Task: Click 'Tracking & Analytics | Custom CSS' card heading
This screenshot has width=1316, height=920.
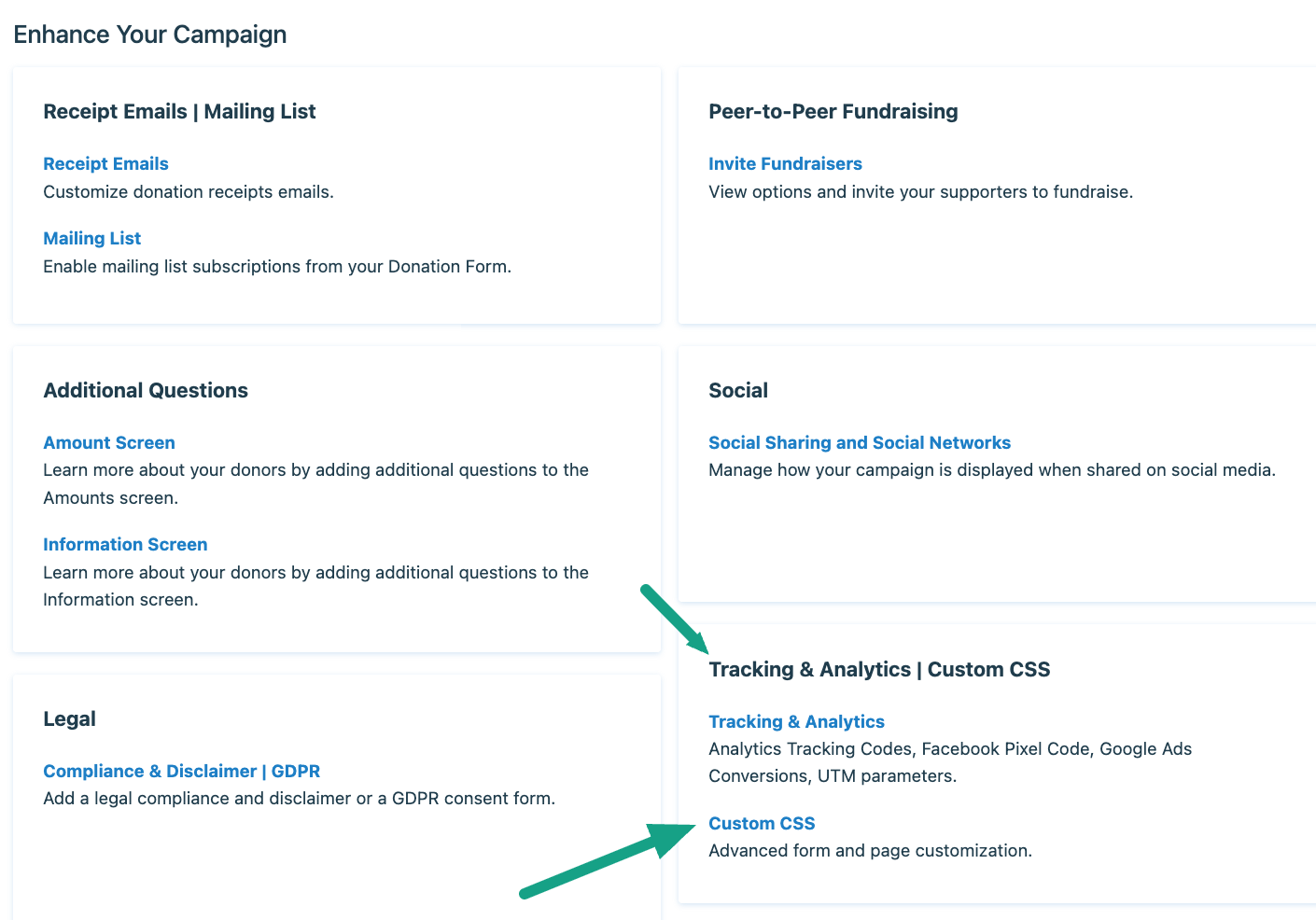Action: [878, 670]
